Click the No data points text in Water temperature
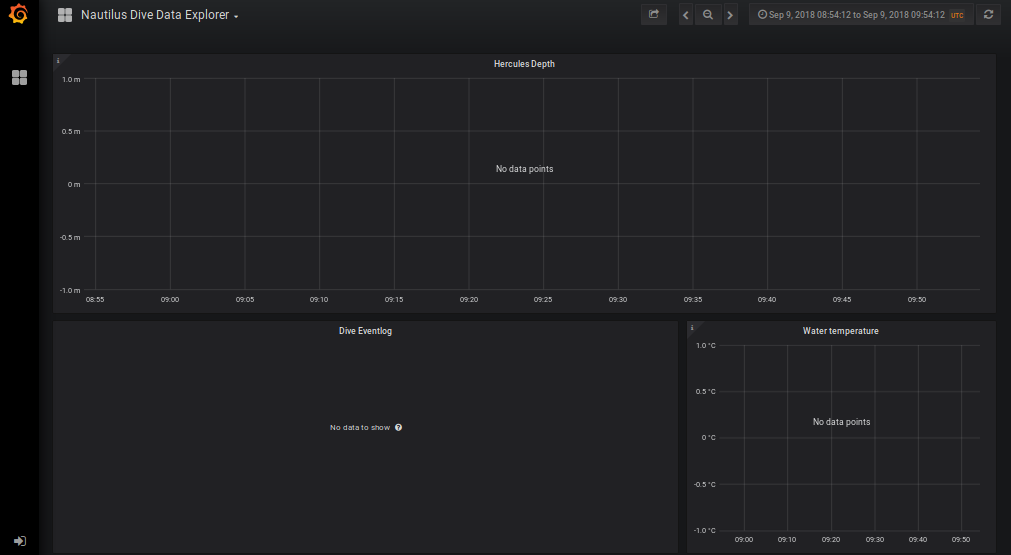The height and width of the screenshot is (555, 1011). point(841,422)
